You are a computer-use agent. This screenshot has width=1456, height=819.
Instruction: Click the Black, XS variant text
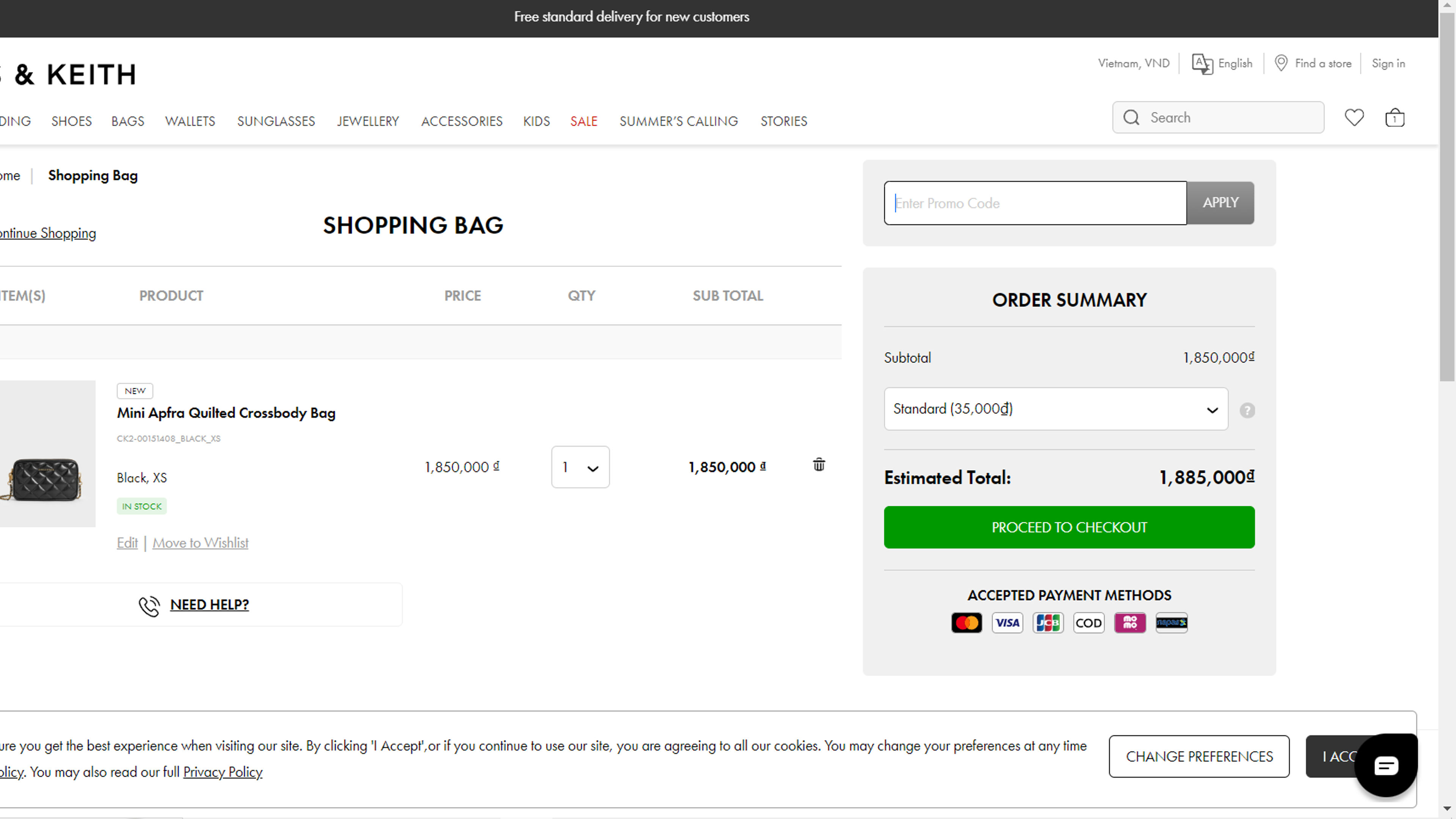141,478
